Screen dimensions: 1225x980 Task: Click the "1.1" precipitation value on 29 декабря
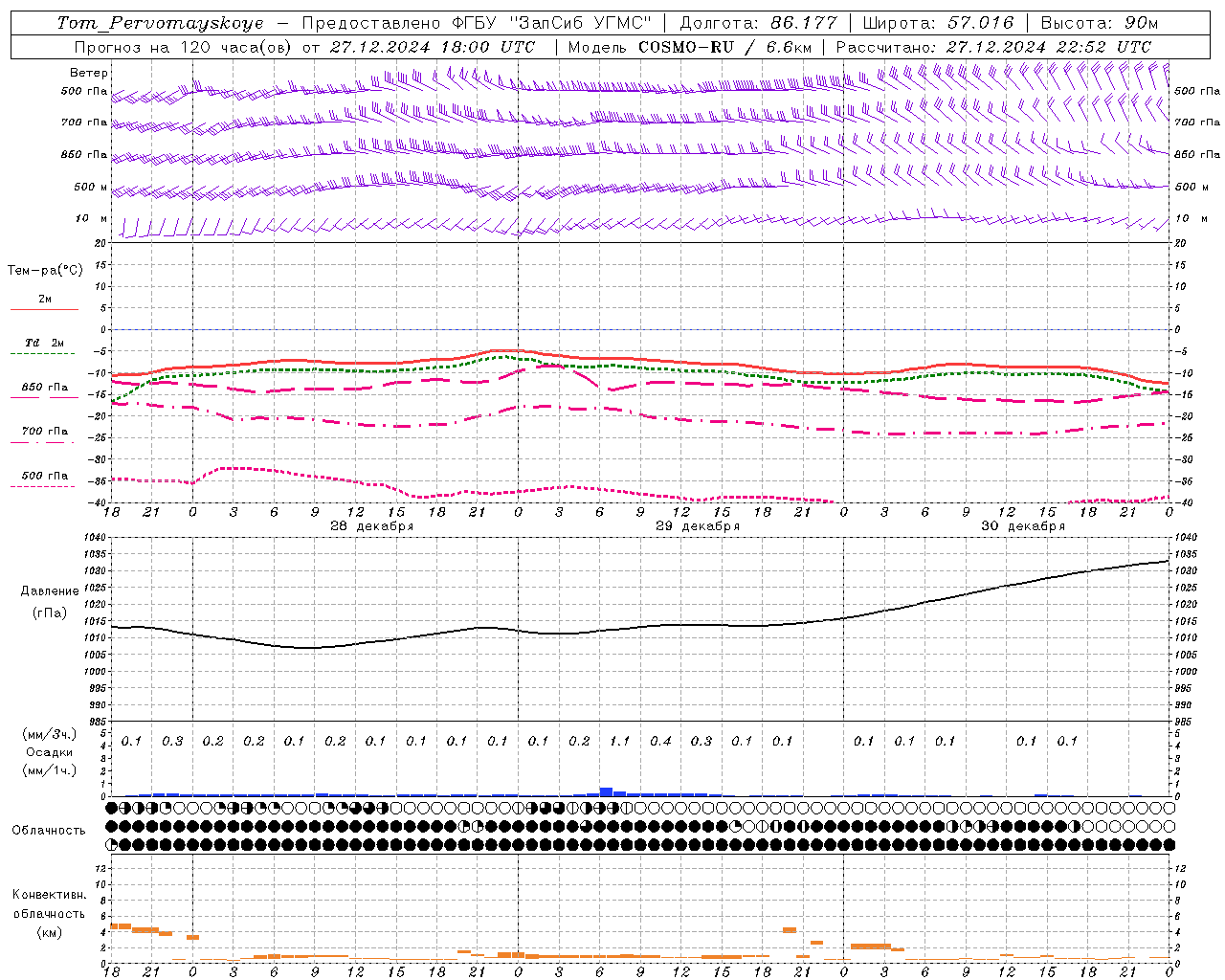(620, 742)
